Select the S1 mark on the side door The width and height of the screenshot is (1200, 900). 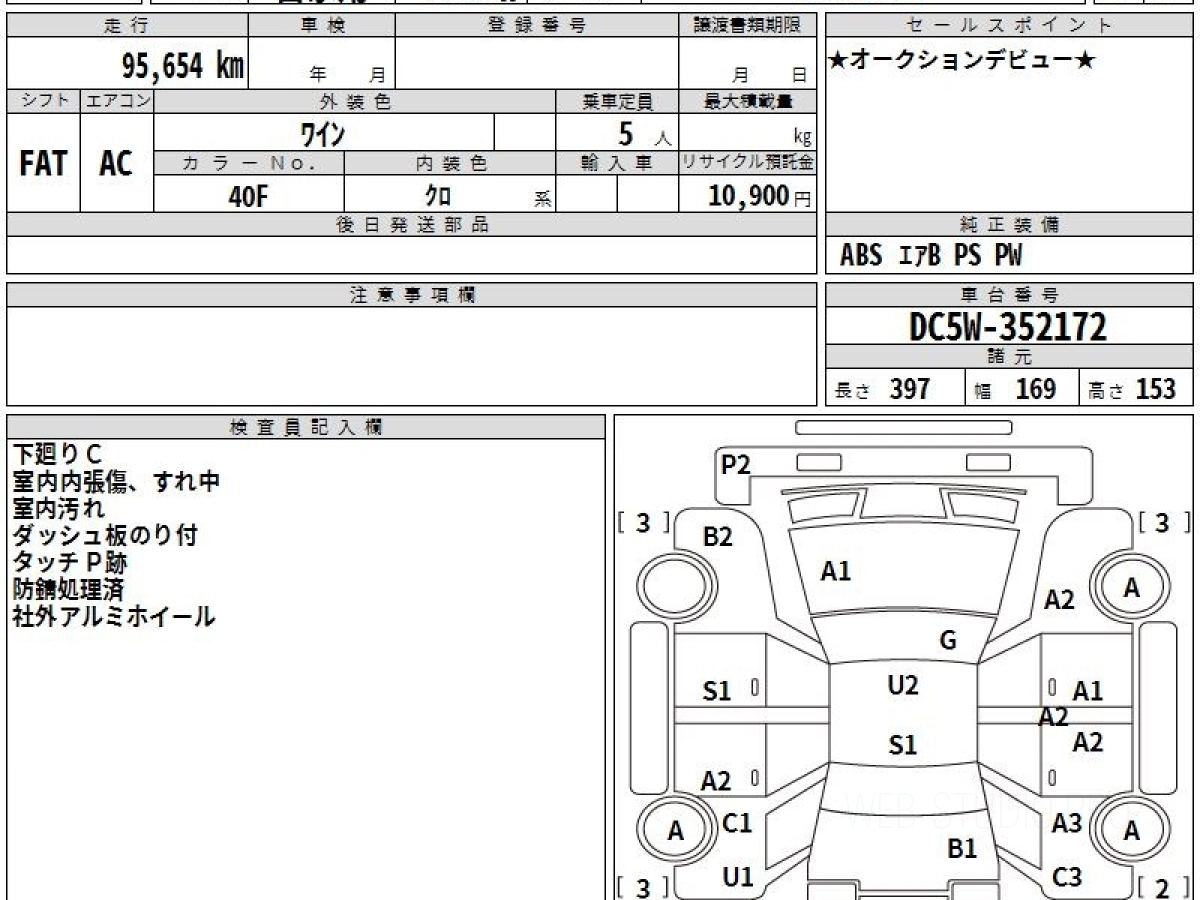coord(717,691)
